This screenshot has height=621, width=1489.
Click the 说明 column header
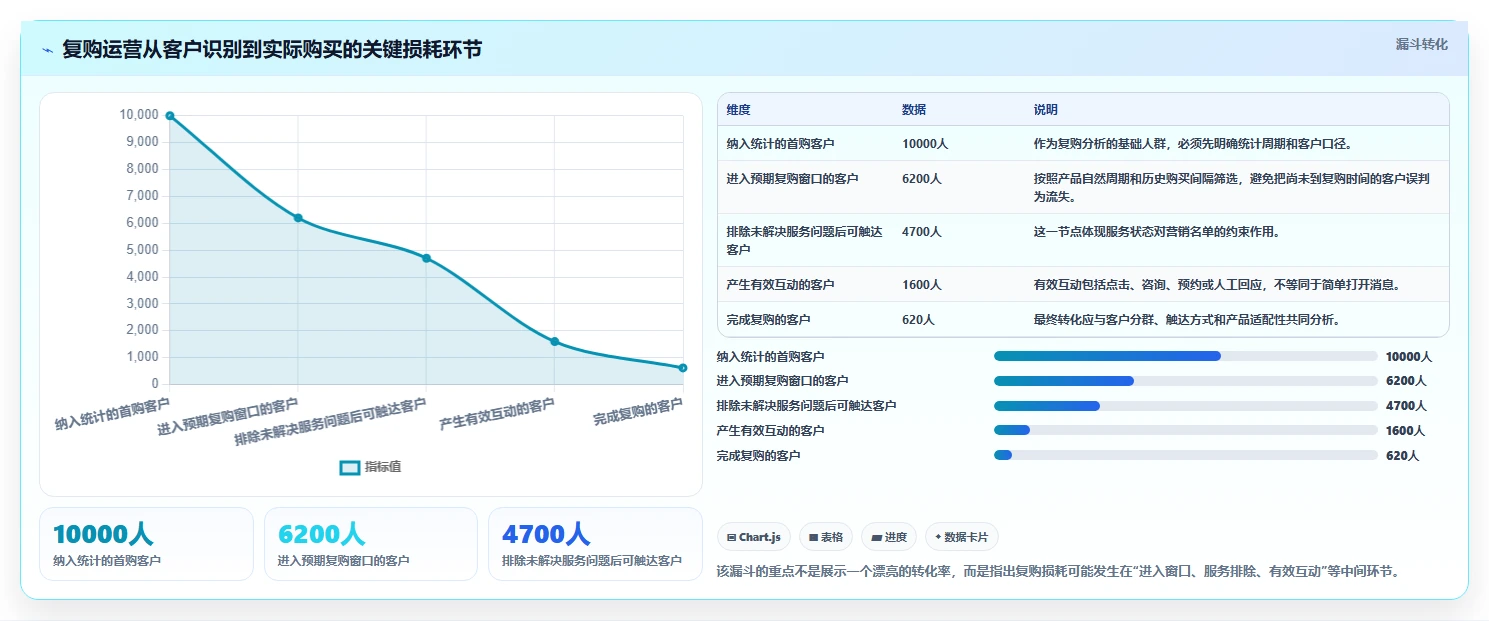click(1046, 110)
